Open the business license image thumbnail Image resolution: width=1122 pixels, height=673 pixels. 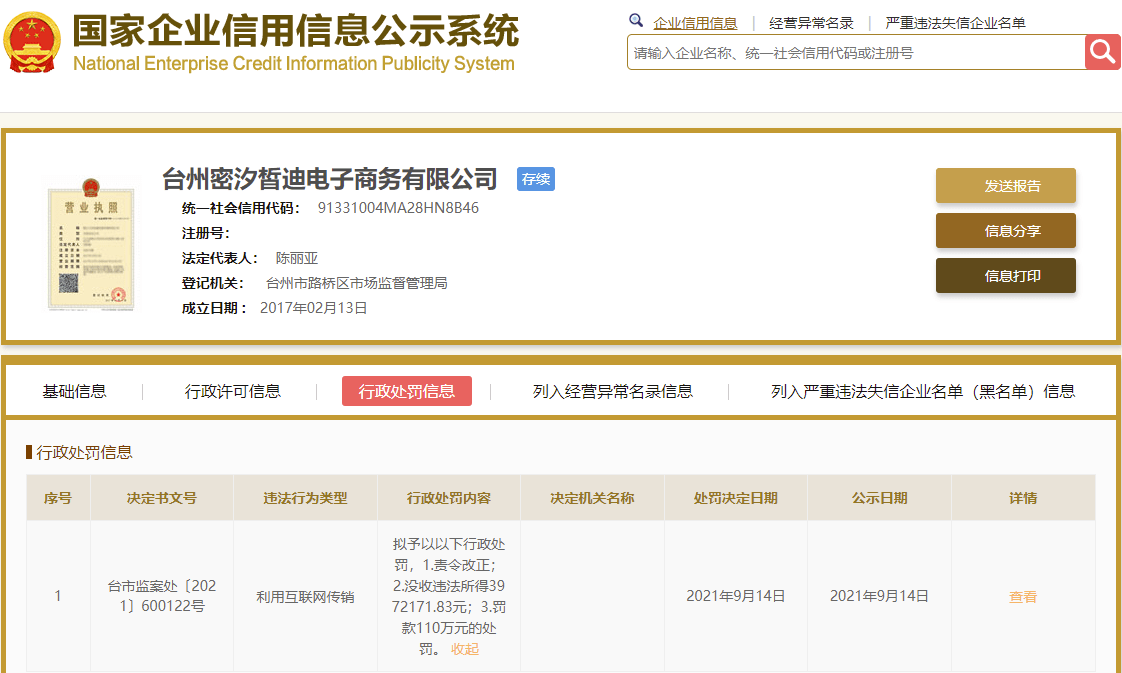[x=91, y=245]
